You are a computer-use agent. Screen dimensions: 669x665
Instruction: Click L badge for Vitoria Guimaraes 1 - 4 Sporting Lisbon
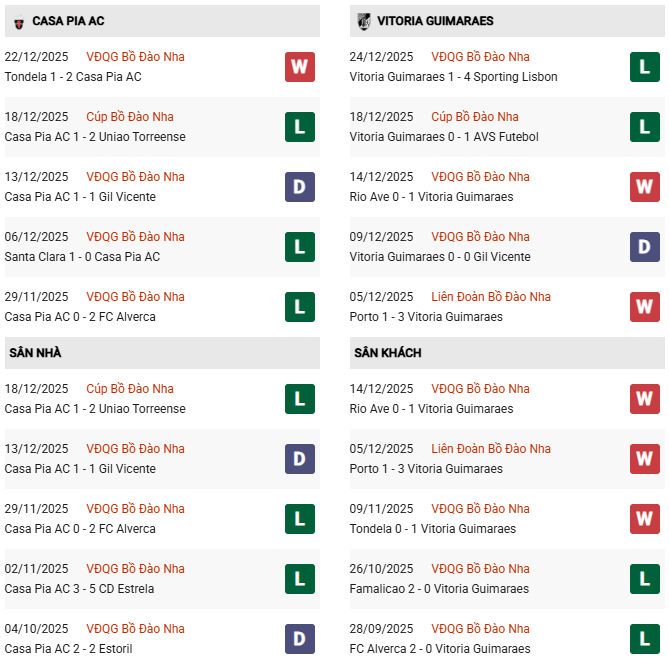click(644, 67)
